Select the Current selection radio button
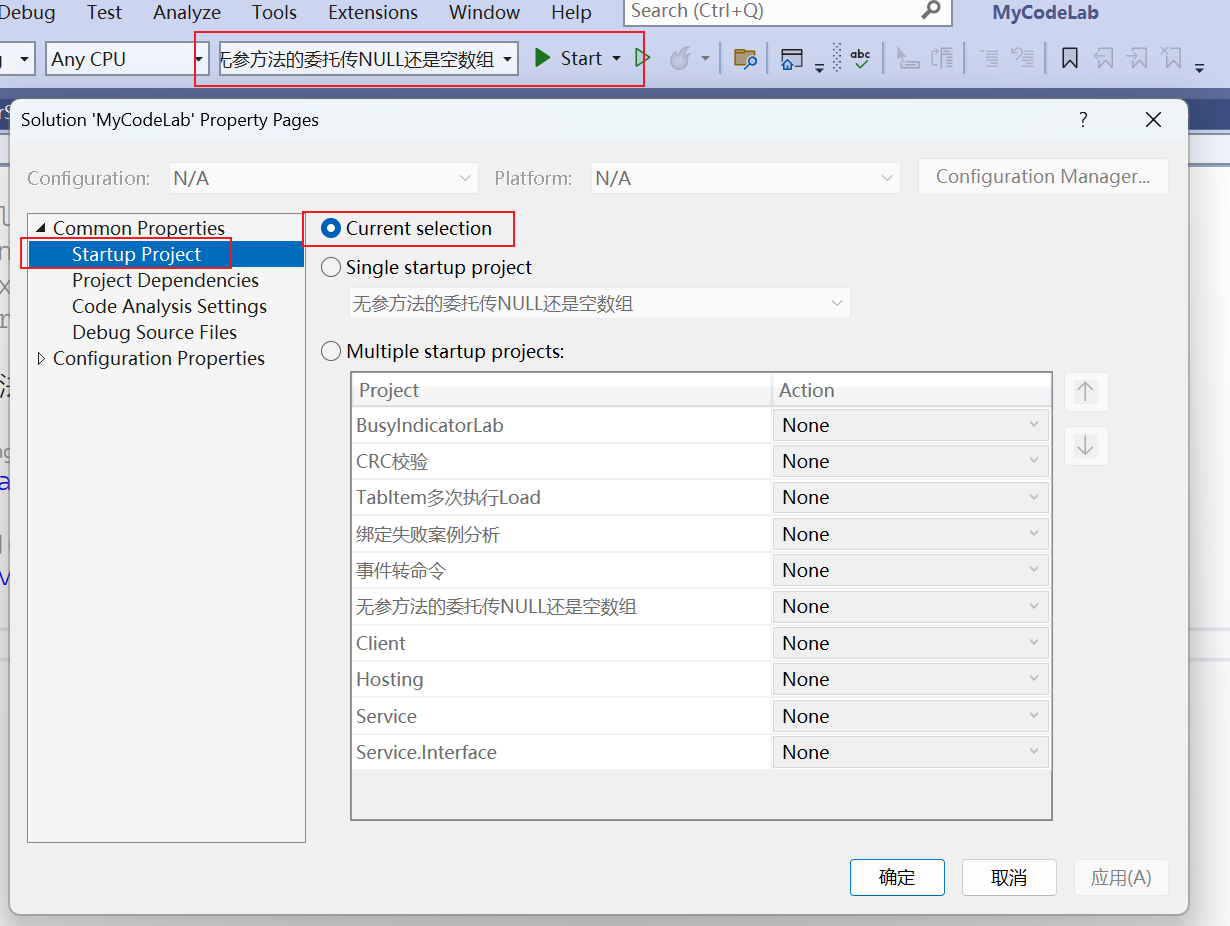 click(x=331, y=229)
